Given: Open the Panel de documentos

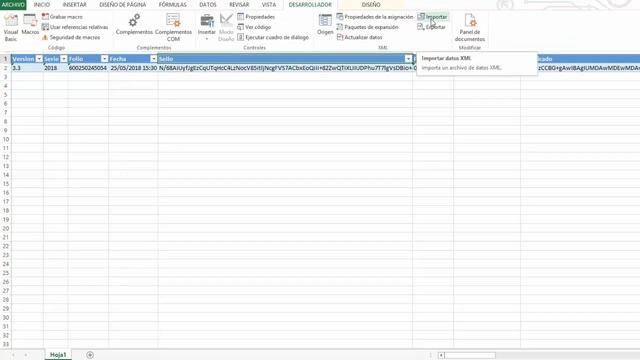Looking at the screenshot, I should coord(470,27).
